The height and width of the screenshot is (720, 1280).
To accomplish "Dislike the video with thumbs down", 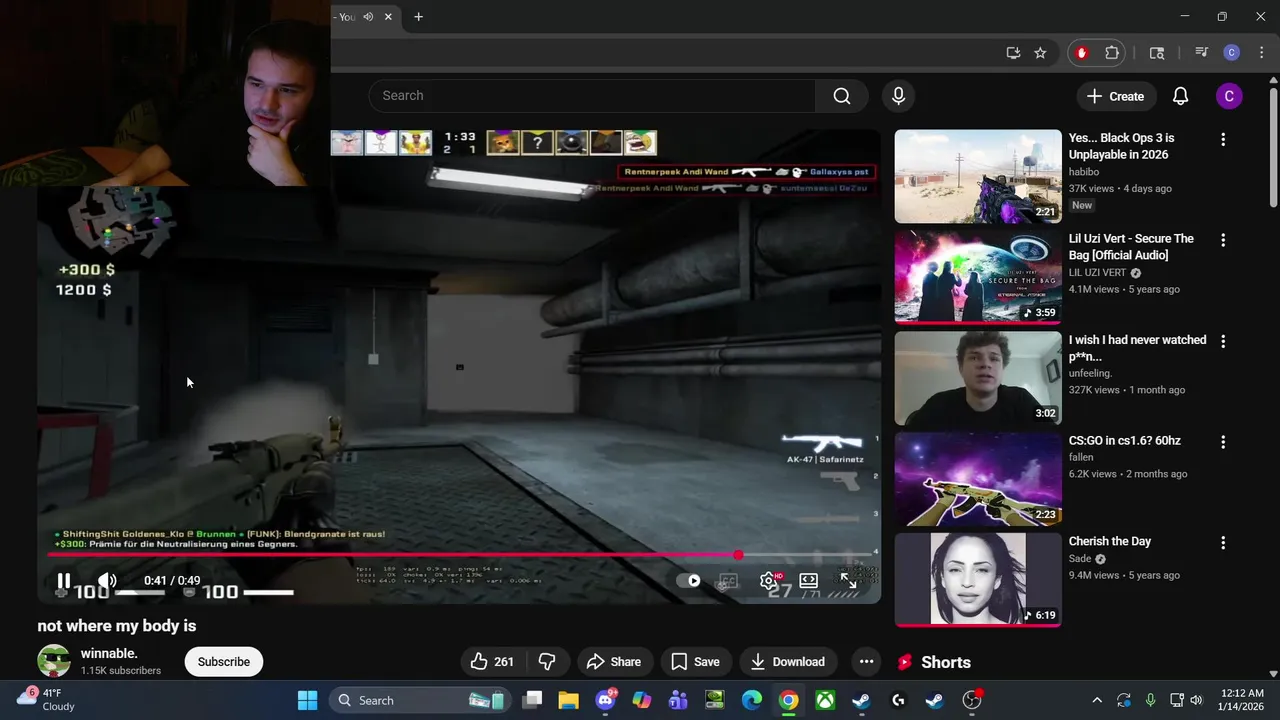I will 547,662.
